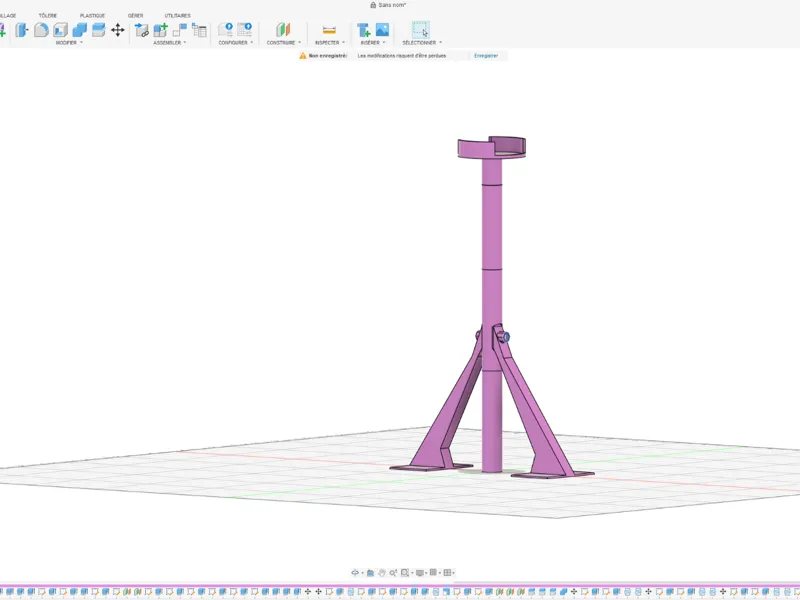Viewport: 800px width, 600px height.
Task: Click the first Configurer icon
Action: pos(226,30)
